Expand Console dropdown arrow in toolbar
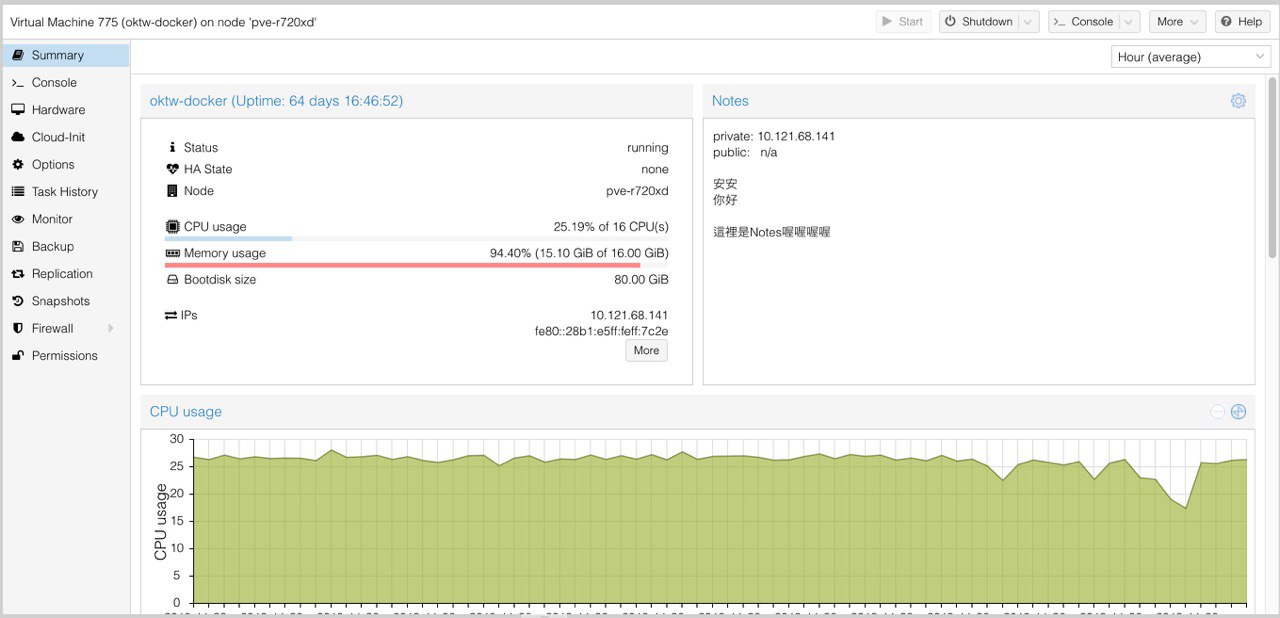Image resolution: width=1280 pixels, height=618 pixels. 1130,22
